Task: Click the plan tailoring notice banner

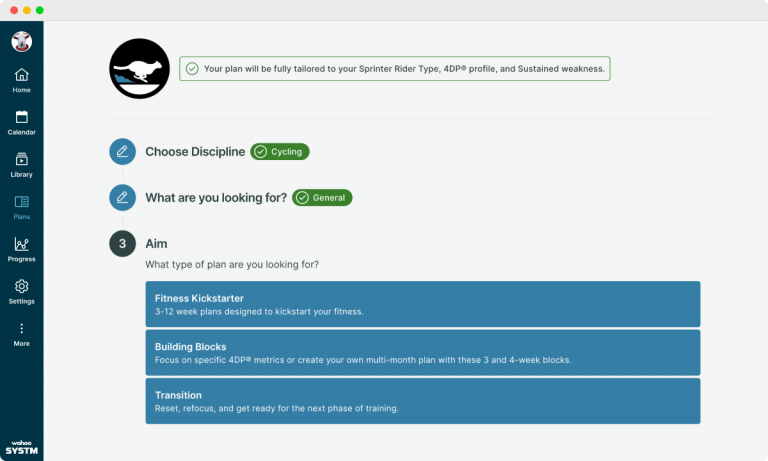Action: tap(395, 69)
